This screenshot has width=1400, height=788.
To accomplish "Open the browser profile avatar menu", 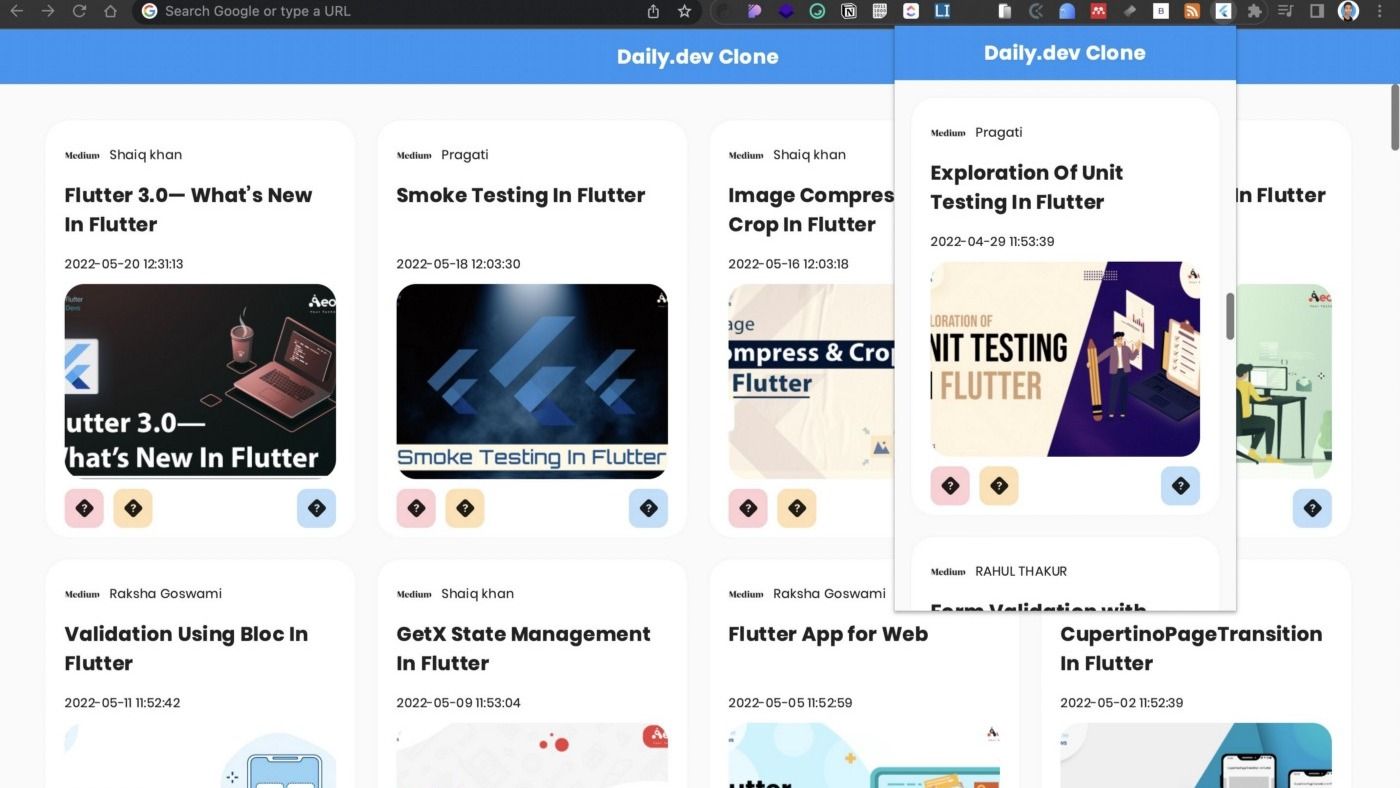I will point(1349,11).
